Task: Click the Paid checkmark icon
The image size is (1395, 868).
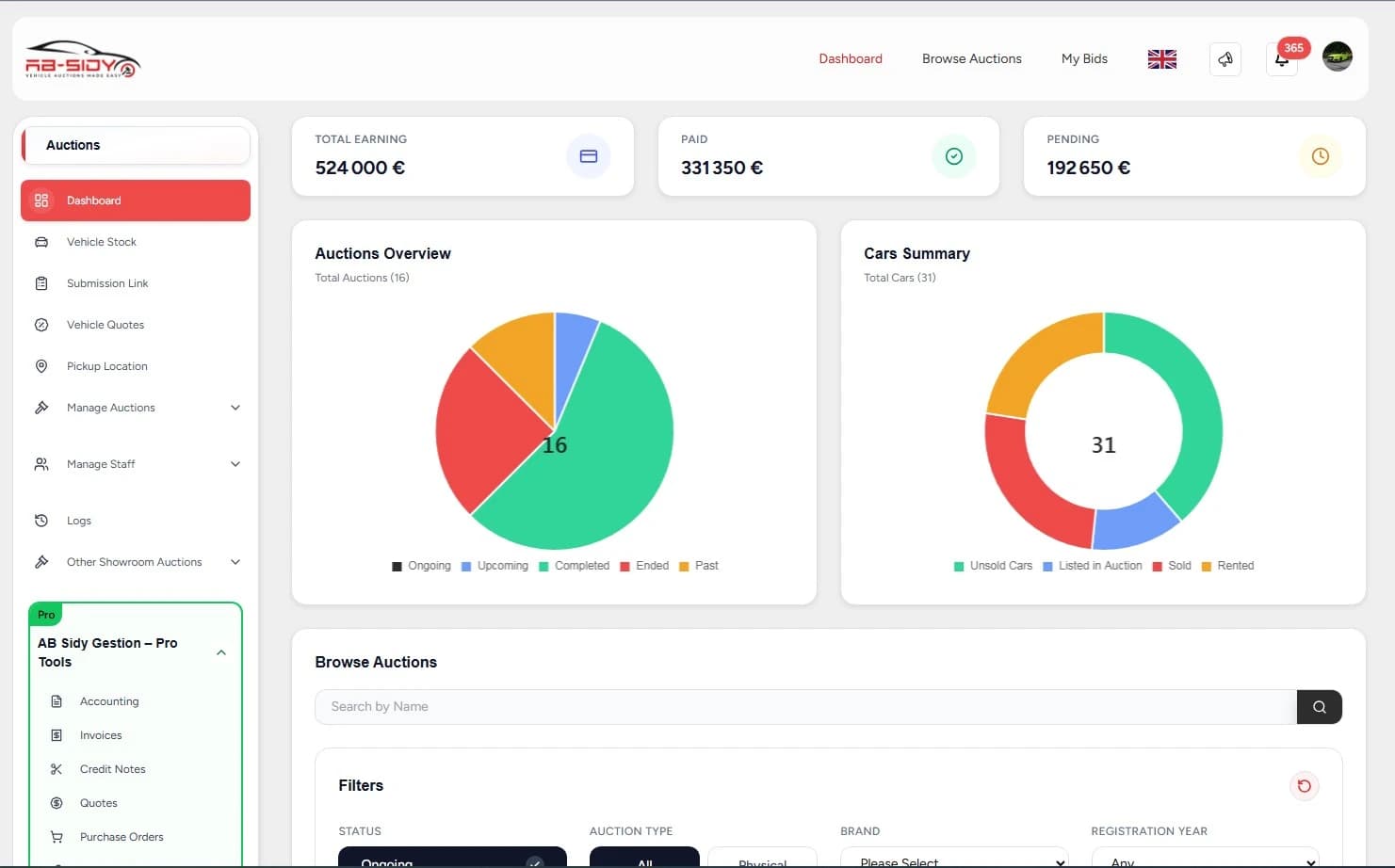Action: coord(954,156)
